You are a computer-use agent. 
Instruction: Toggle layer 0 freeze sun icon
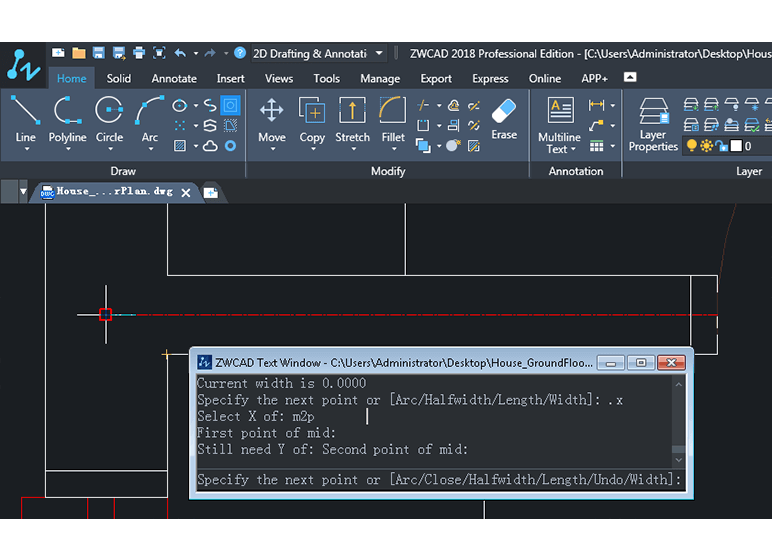point(707,146)
